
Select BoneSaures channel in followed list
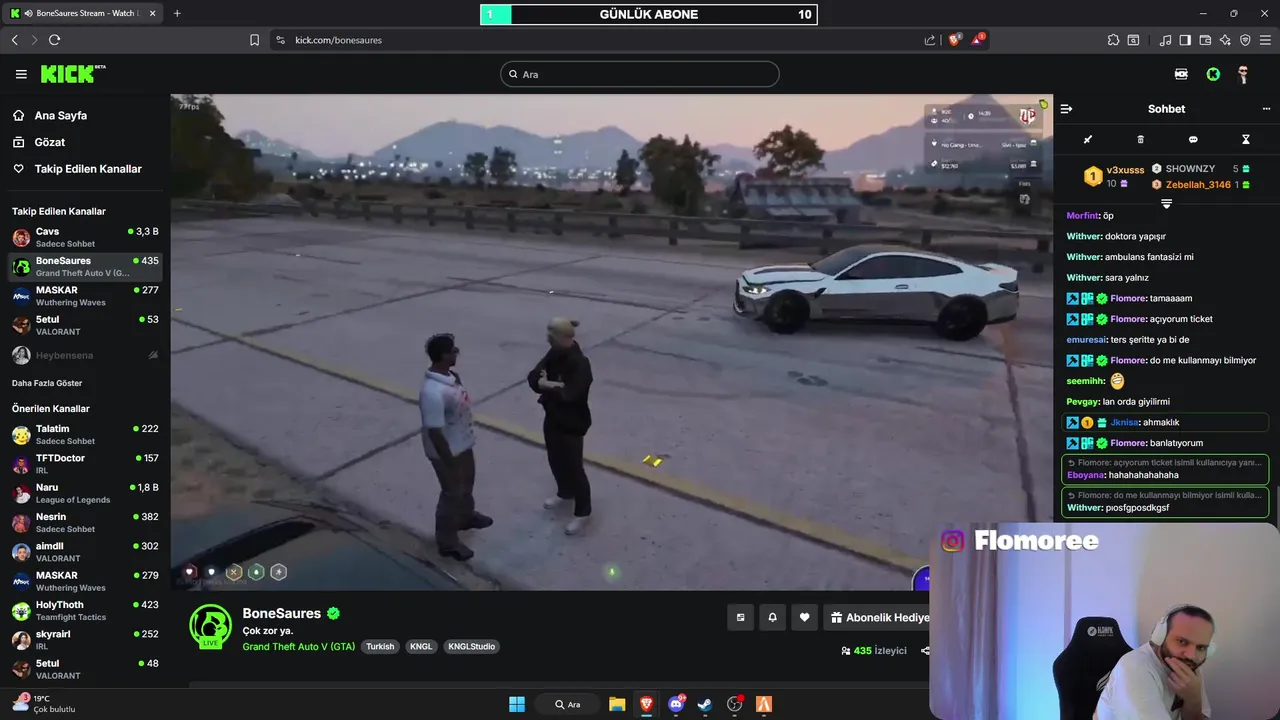pos(85,267)
